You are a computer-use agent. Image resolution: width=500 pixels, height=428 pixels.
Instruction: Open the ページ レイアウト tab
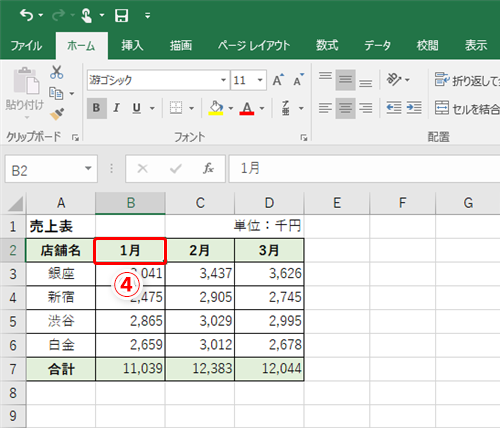coord(254,45)
